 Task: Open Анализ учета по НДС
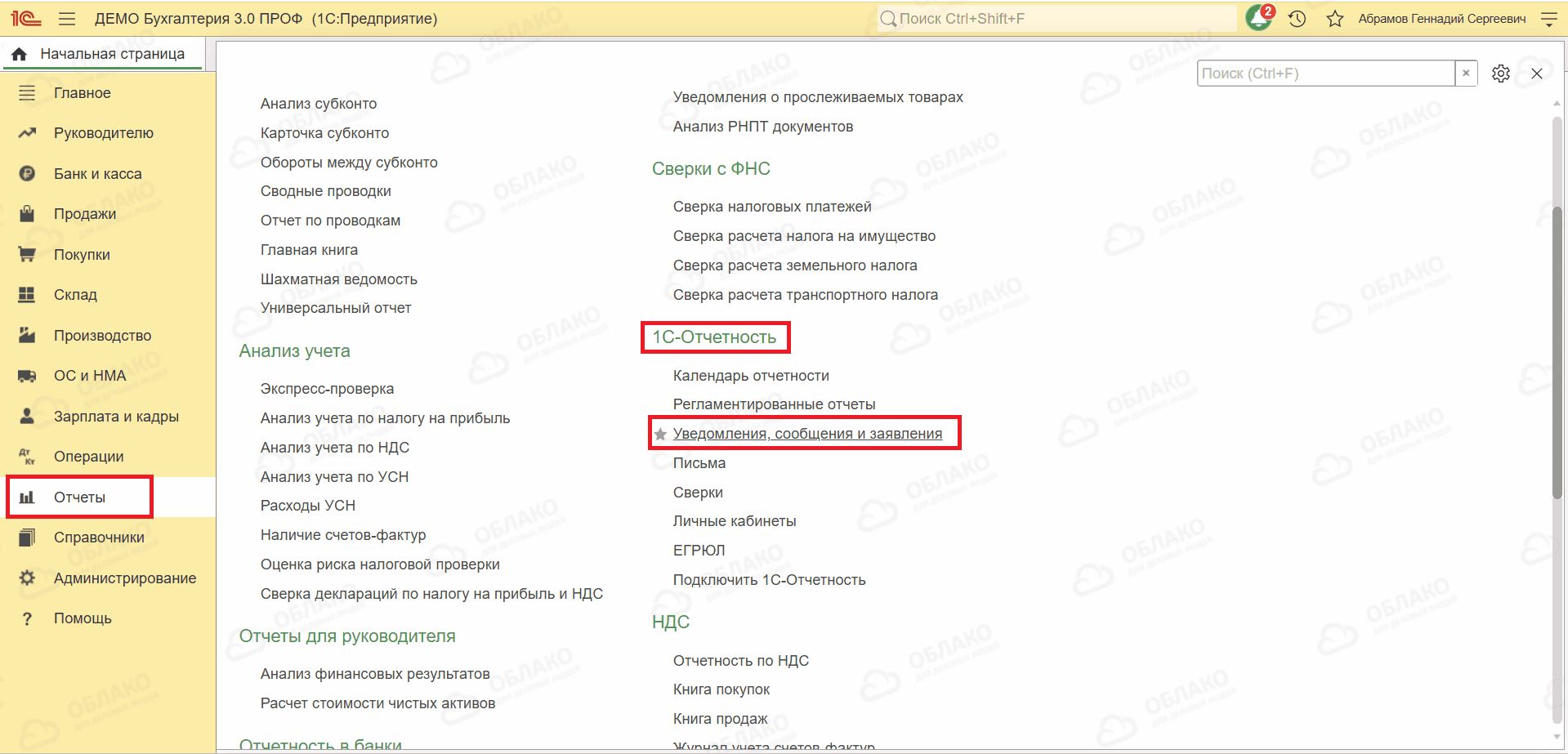[x=335, y=448]
